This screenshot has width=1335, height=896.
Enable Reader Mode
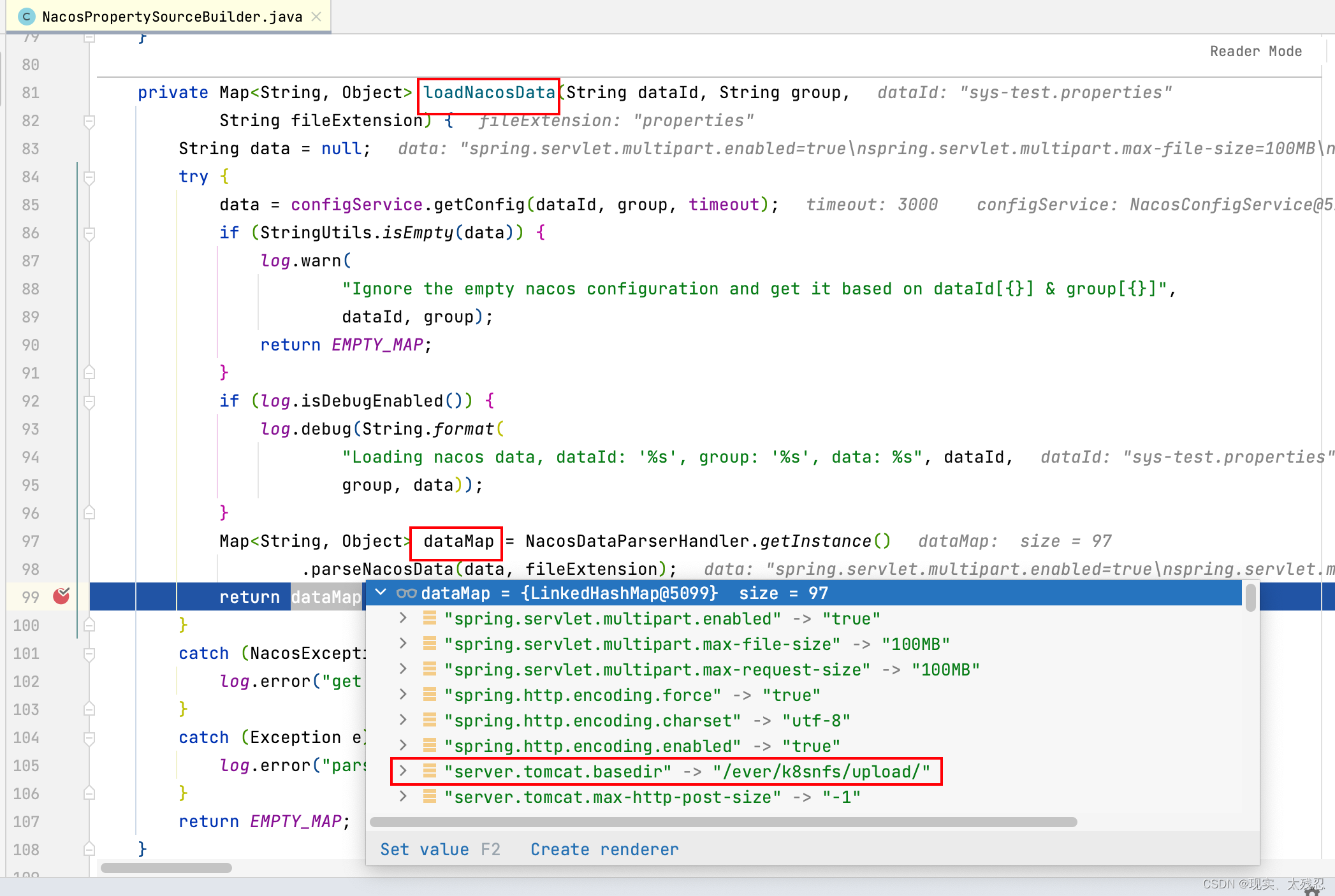[x=1255, y=51]
